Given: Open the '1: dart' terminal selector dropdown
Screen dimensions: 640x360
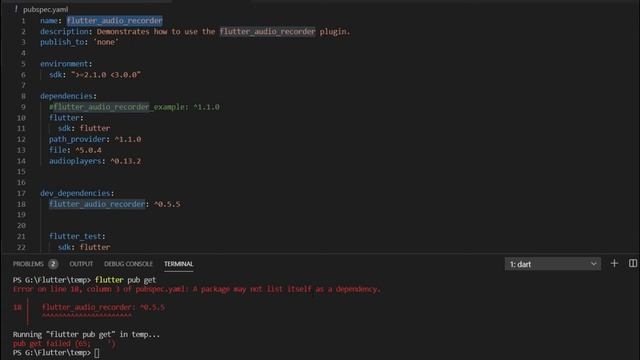Looking at the screenshot, I should [x=553, y=264].
